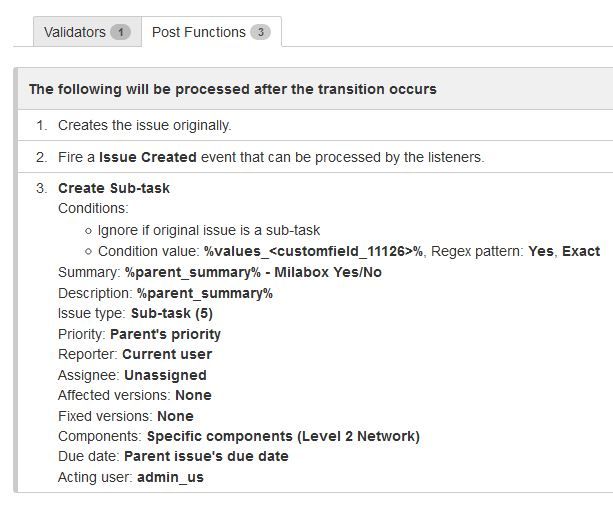Click the 'Creates the issue originally' row
Viewport: 613px width, 508px height.
144,125
